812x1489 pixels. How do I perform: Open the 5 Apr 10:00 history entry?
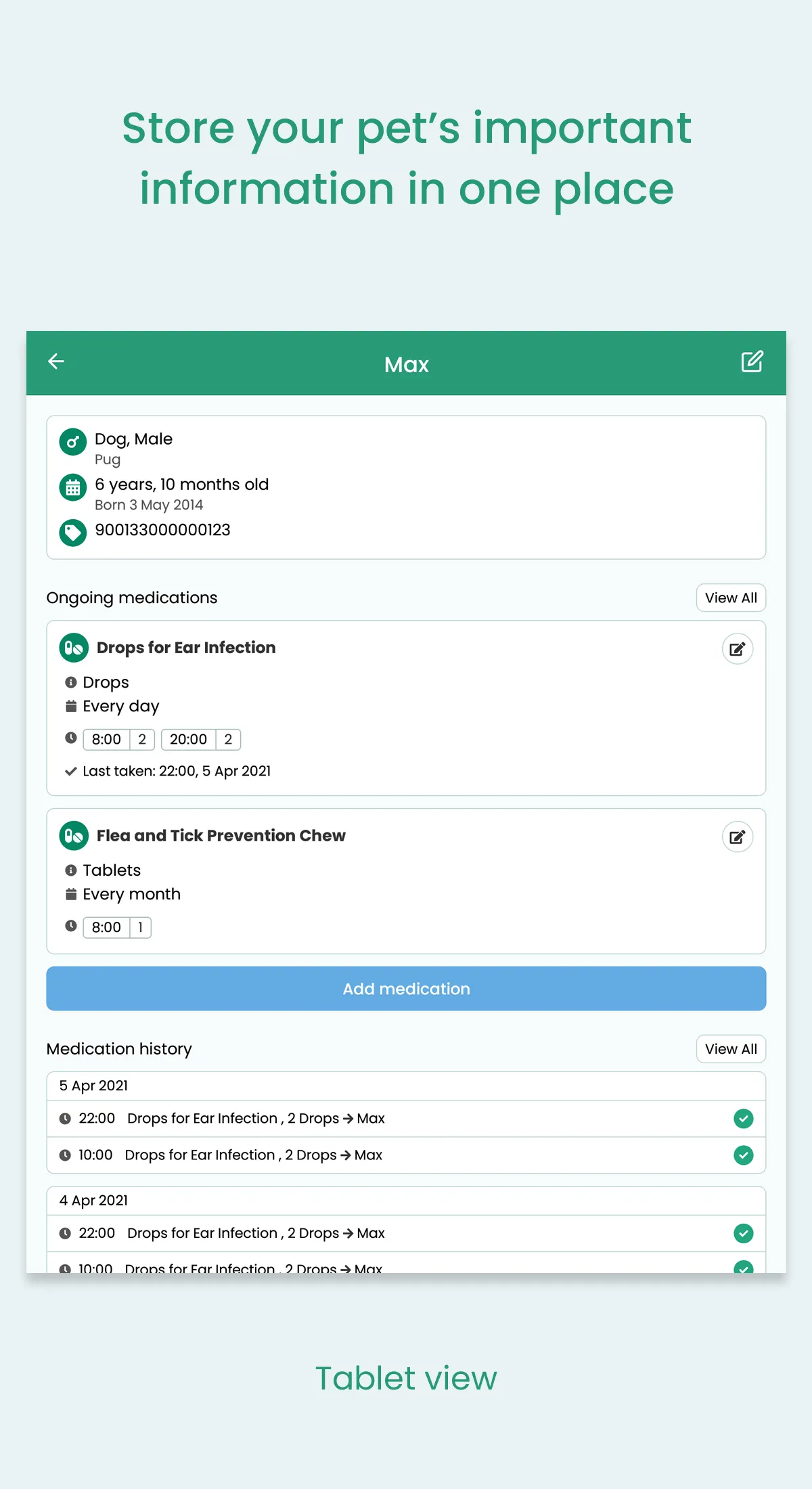[x=406, y=1155]
